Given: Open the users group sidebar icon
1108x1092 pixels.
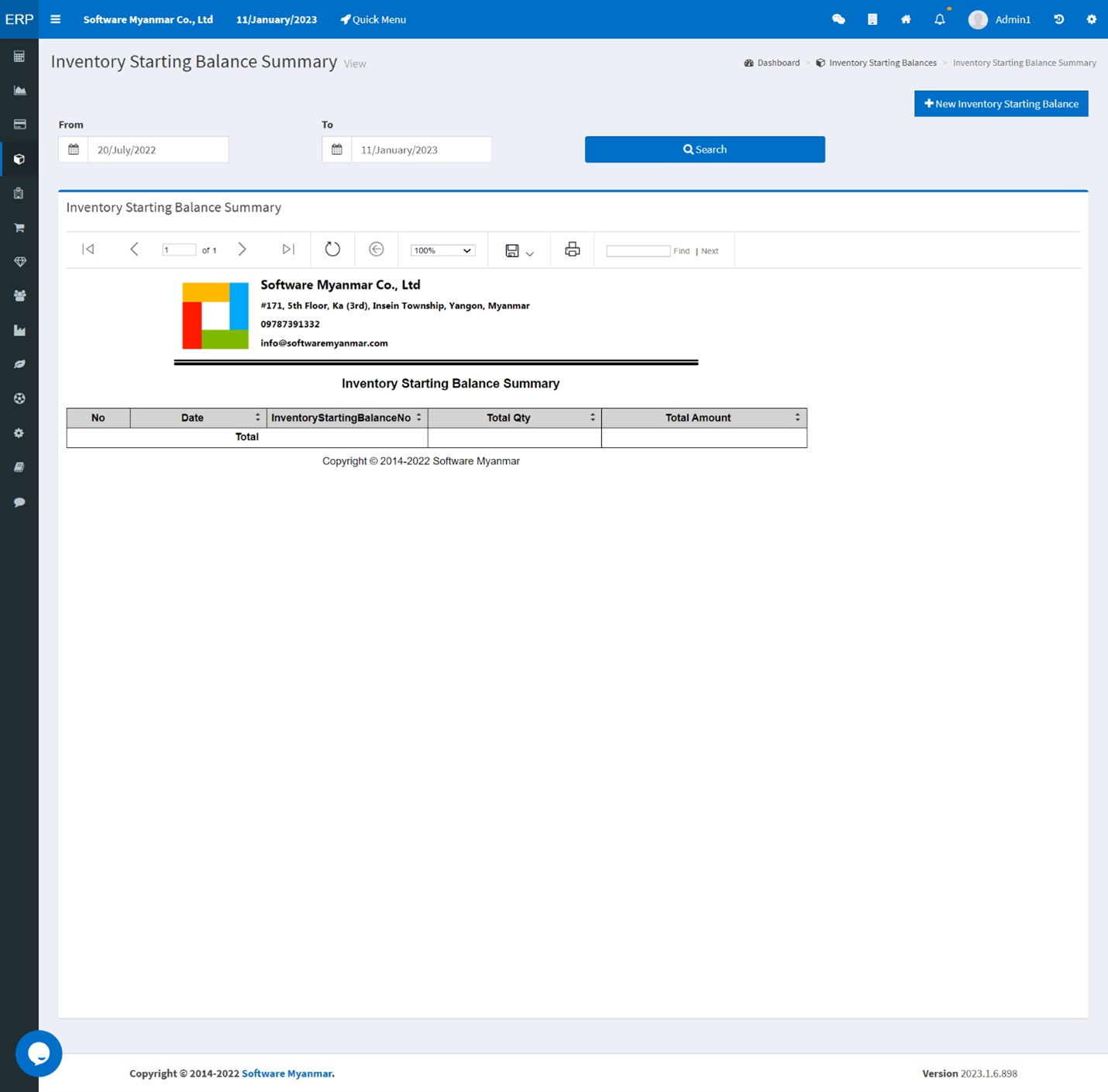Looking at the screenshot, I should point(19,295).
